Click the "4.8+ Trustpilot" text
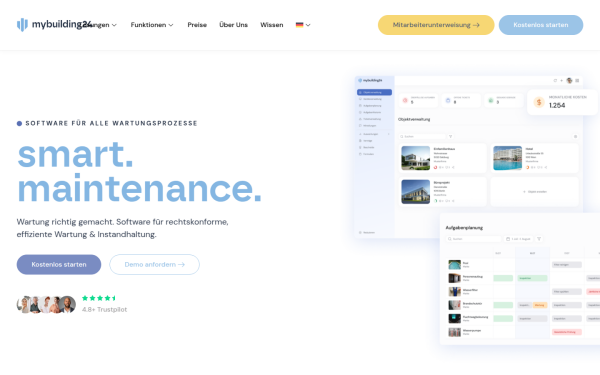The height and width of the screenshot is (375, 600). pyautogui.click(x=104, y=309)
